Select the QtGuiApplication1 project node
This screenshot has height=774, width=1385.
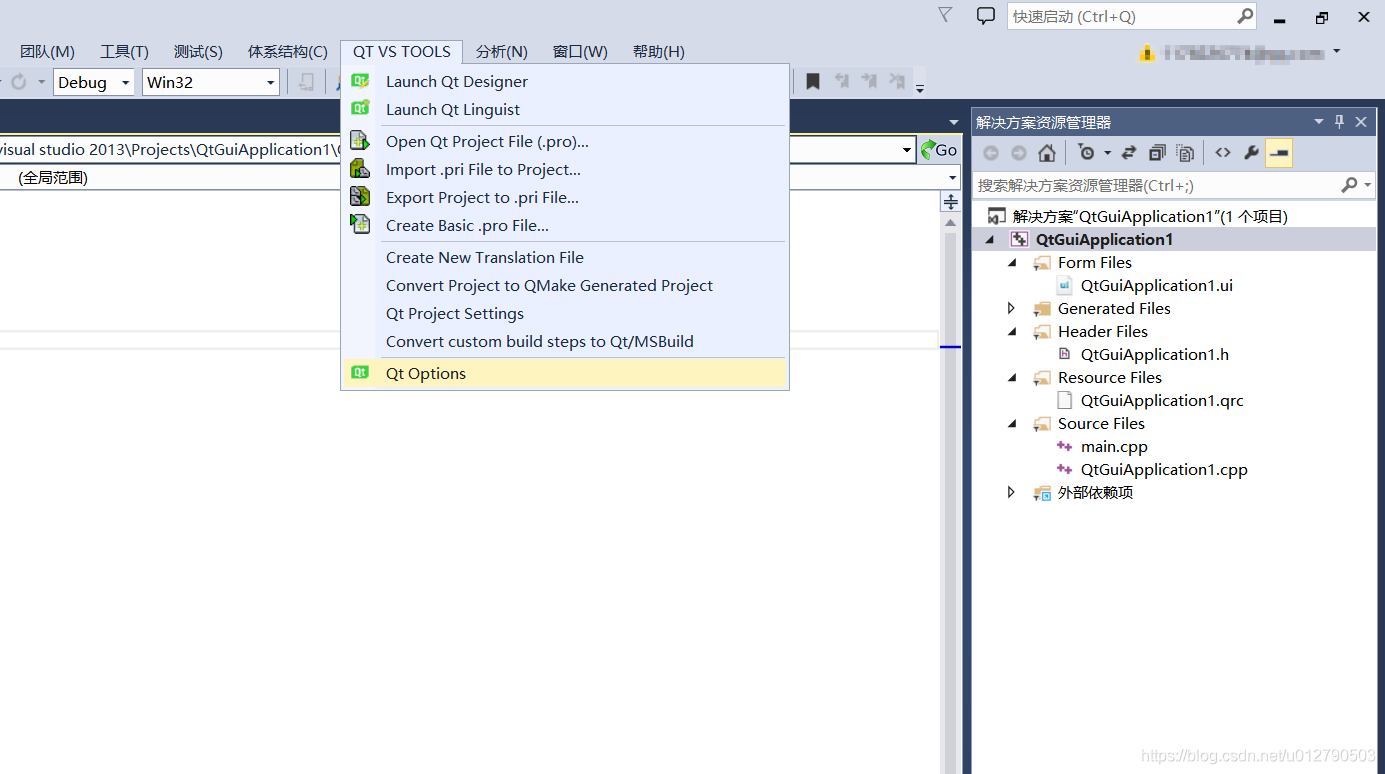(1104, 240)
